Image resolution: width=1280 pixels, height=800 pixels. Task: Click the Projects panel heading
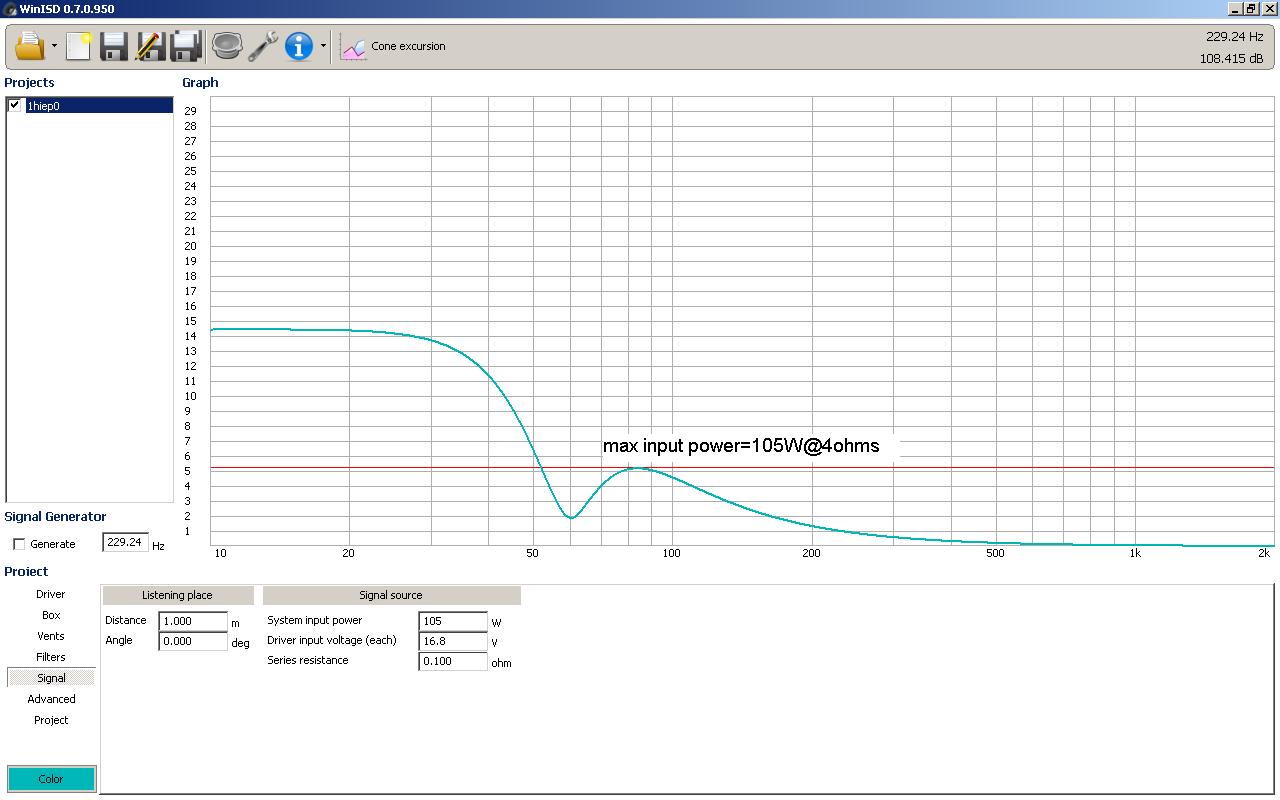[x=29, y=83]
